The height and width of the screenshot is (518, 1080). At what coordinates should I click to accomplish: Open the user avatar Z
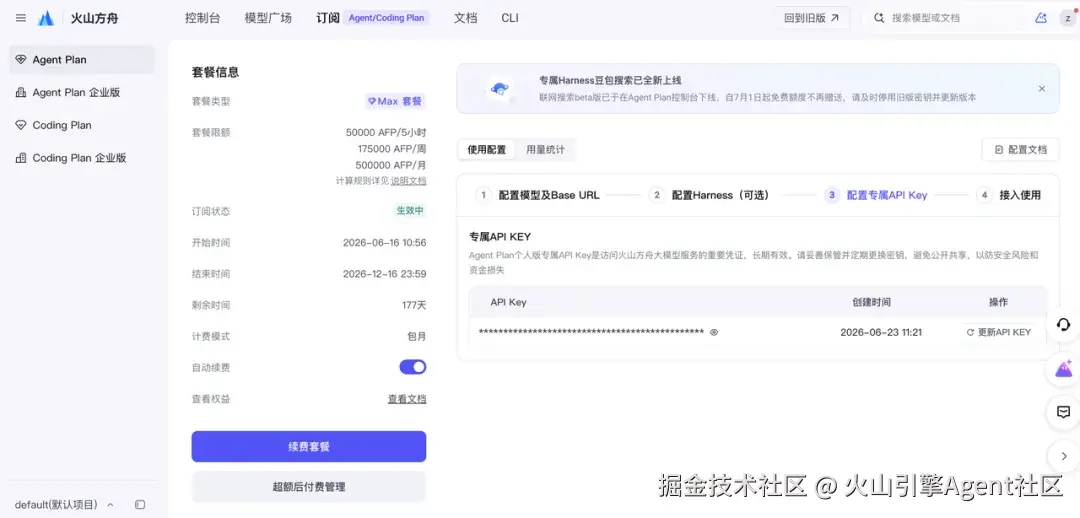tap(1068, 18)
